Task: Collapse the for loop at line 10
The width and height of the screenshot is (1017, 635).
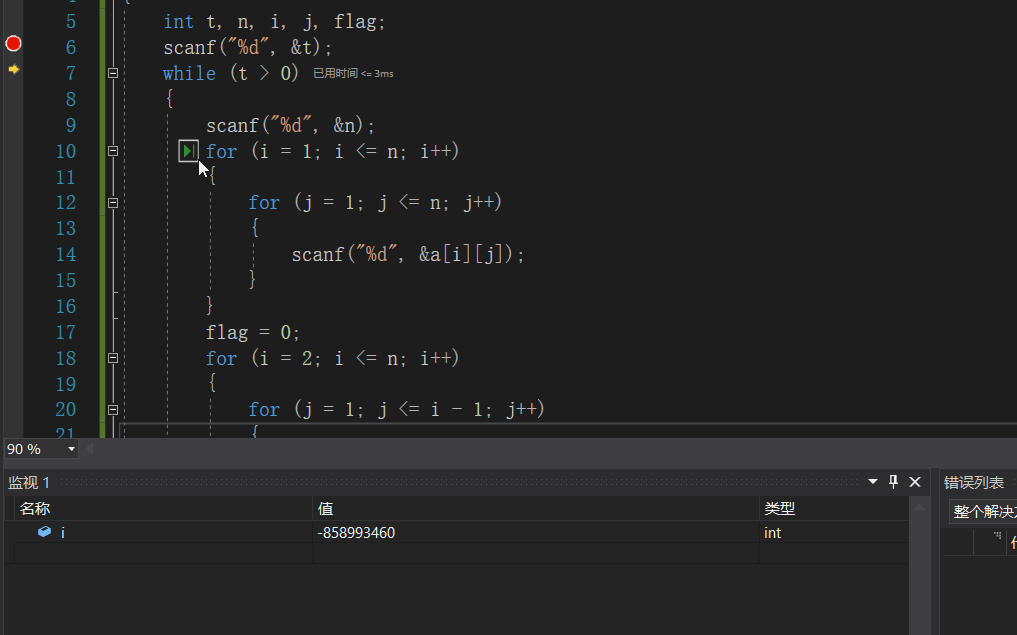Action: [113, 151]
